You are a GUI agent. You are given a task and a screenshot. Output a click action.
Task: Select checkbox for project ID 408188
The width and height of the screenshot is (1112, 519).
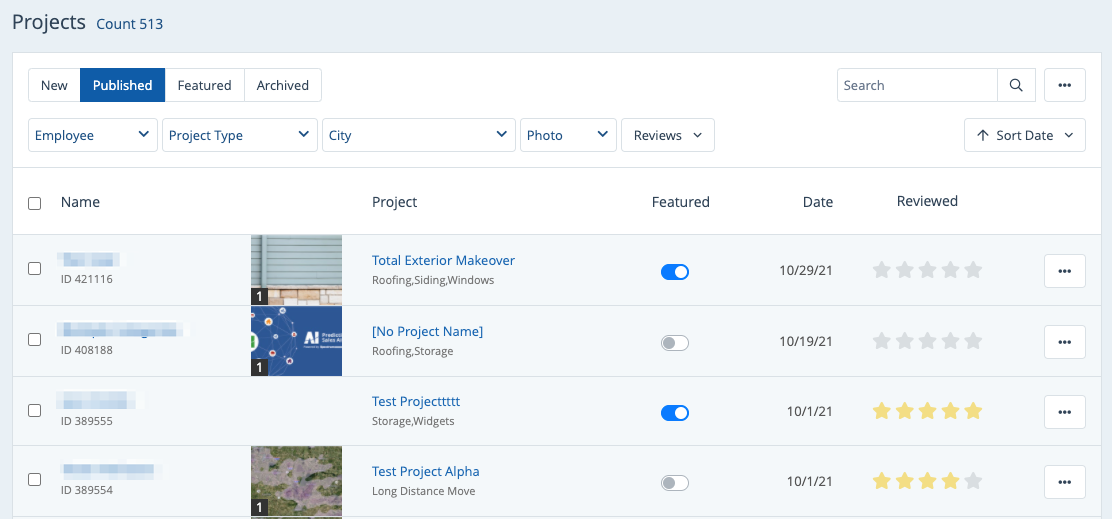35,340
